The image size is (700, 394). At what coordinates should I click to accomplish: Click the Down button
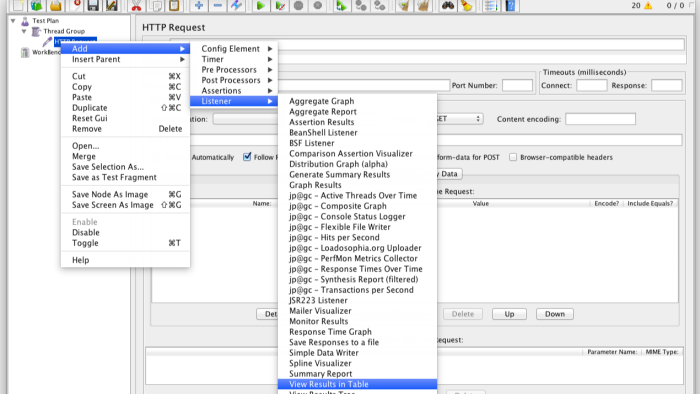(x=555, y=314)
